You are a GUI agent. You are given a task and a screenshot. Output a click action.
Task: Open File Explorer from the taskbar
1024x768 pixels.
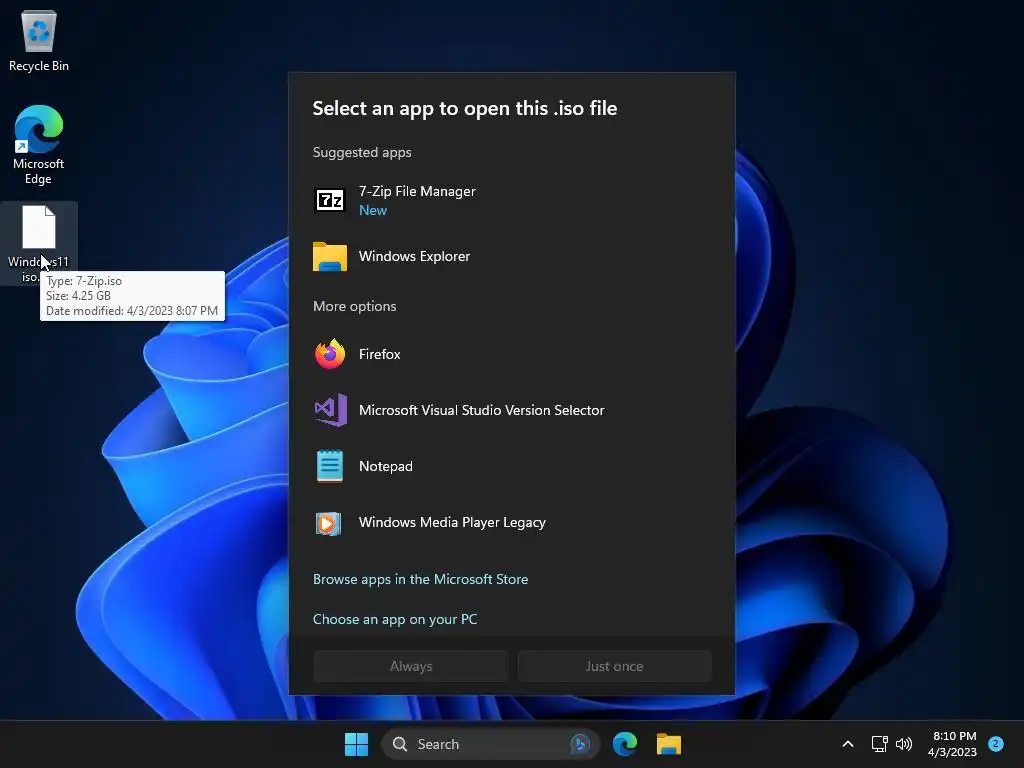pyautogui.click(x=669, y=744)
